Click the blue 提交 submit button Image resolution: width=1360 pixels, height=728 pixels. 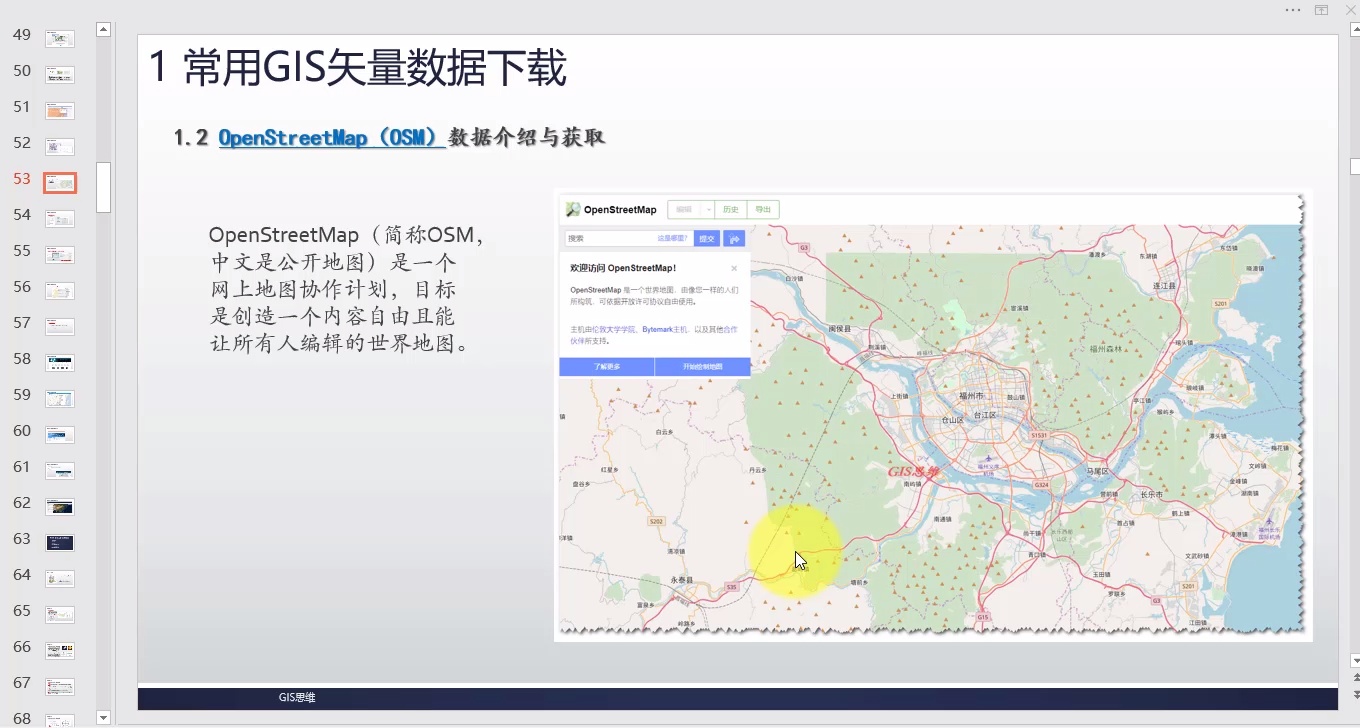coord(707,238)
